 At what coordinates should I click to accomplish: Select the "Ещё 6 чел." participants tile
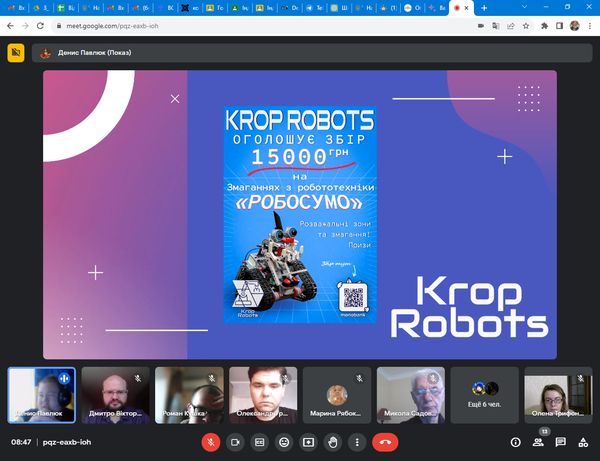[x=484, y=394]
